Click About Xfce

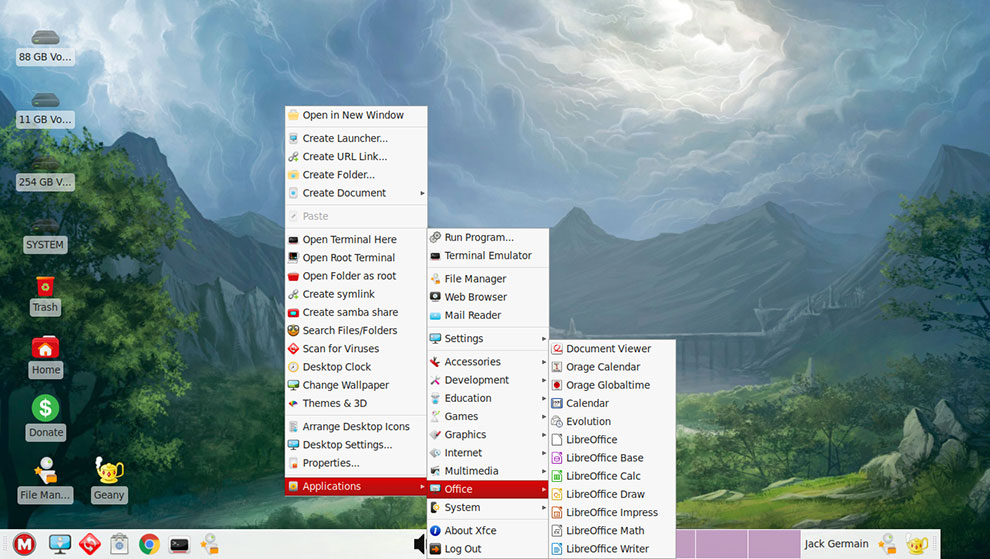coord(488,531)
